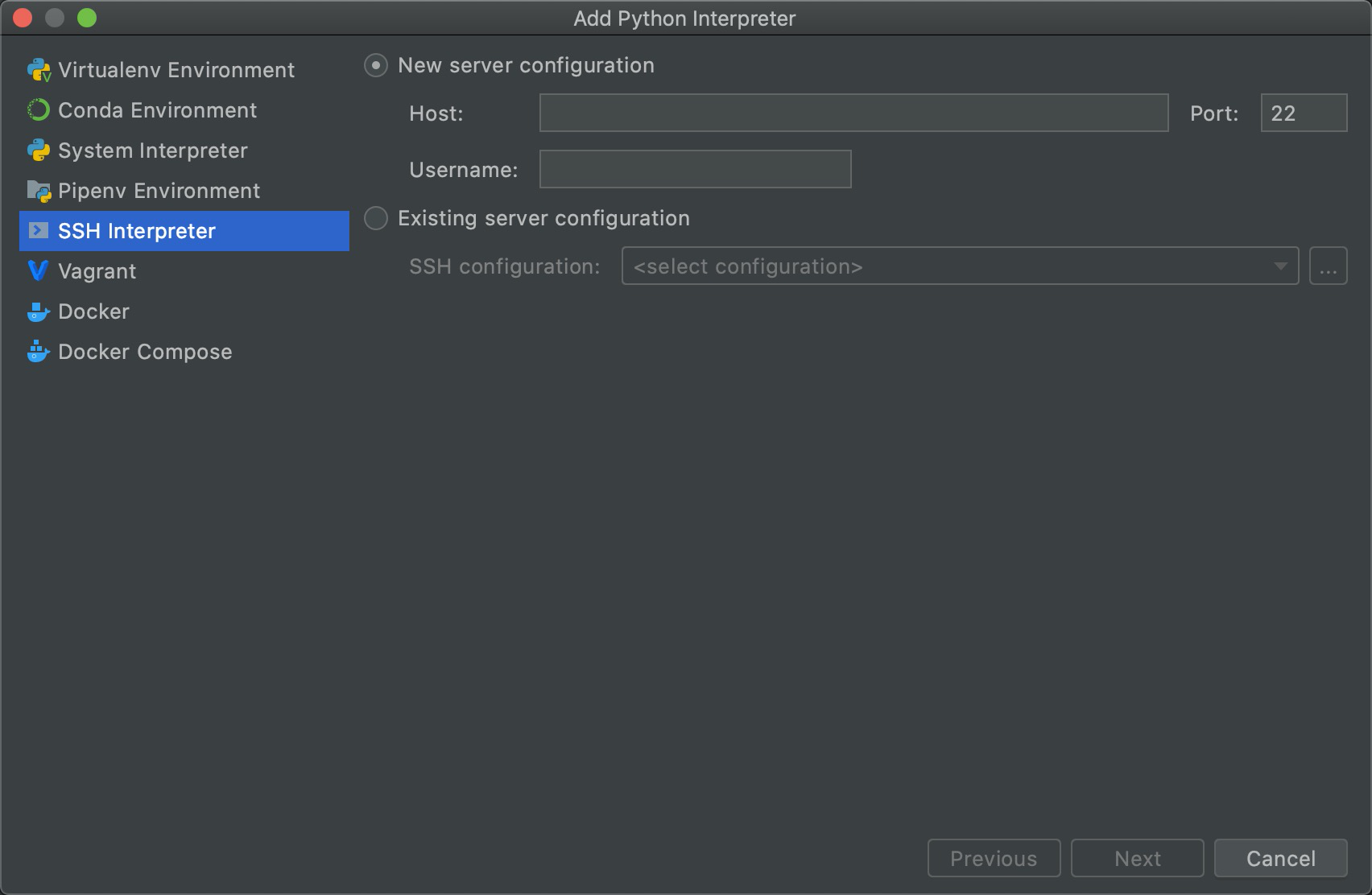1372x895 pixels.
Task: Click the Add Python Interpreter title text
Action: coord(684,19)
